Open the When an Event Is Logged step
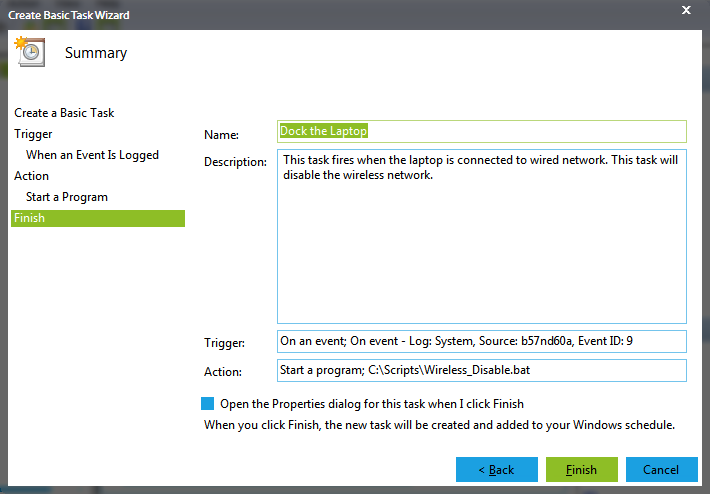 coord(92,155)
